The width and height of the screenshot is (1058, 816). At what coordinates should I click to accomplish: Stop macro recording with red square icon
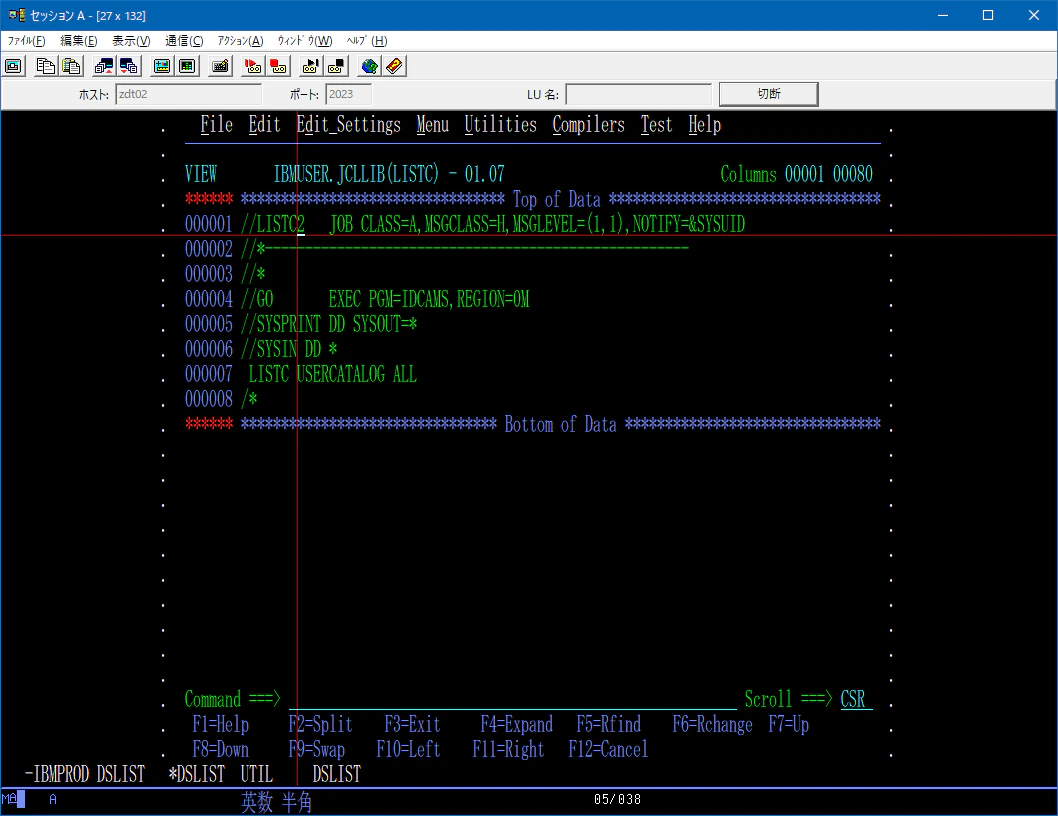click(x=278, y=66)
